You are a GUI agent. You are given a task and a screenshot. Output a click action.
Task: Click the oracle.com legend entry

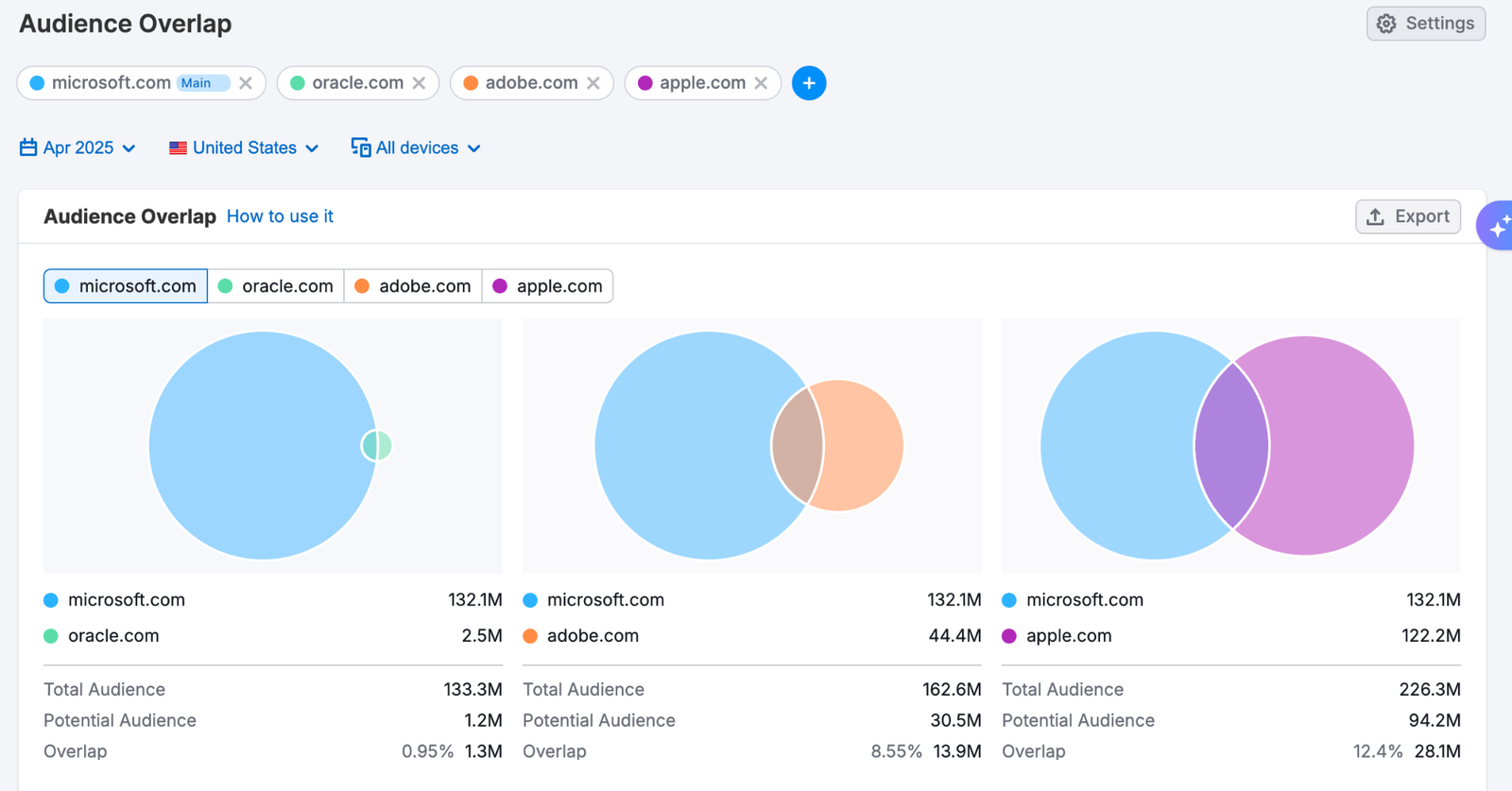pos(102,636)
